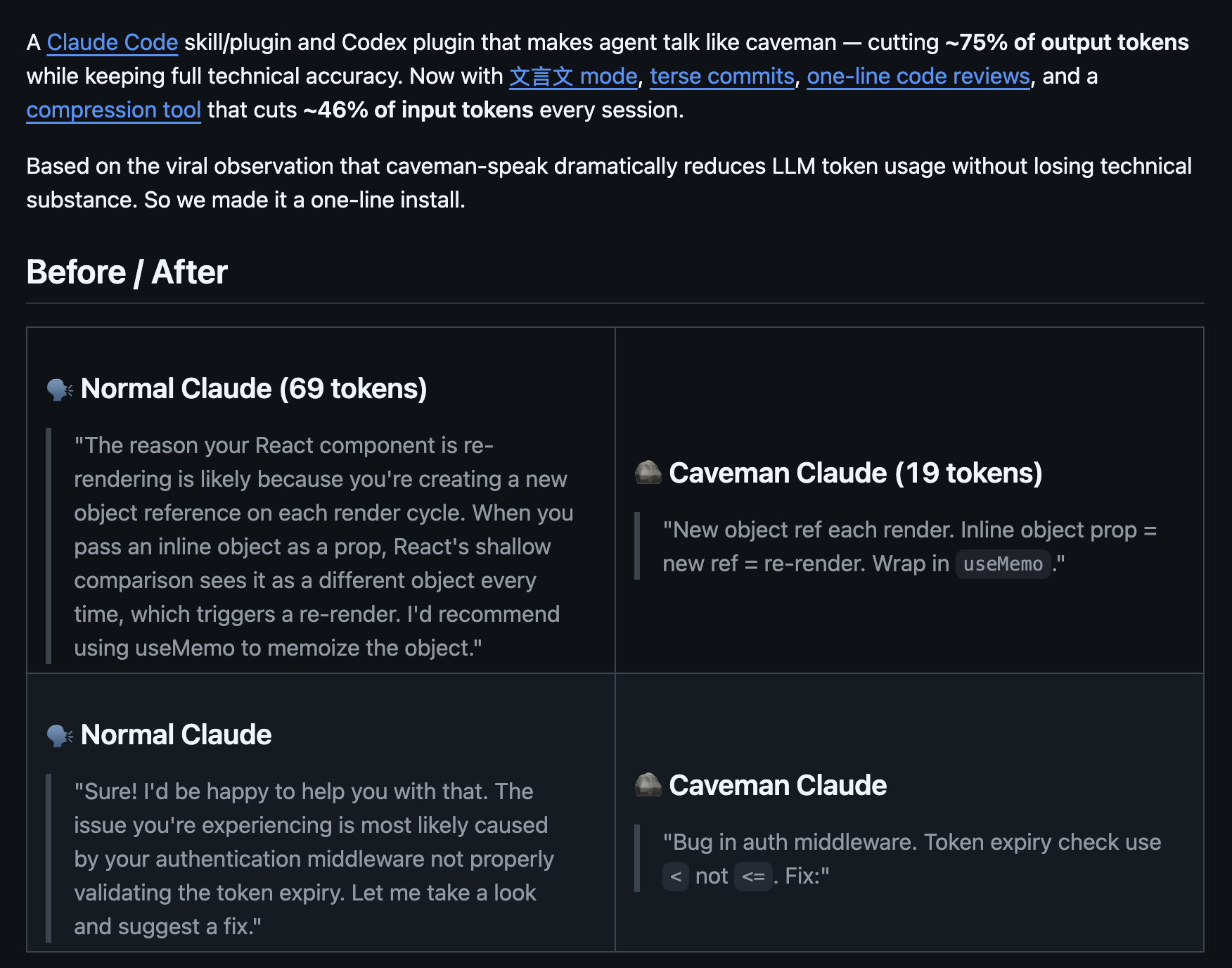Follow the terse commits link
The height and width of the screenshot is (968, 1232).
pos(721,76)
